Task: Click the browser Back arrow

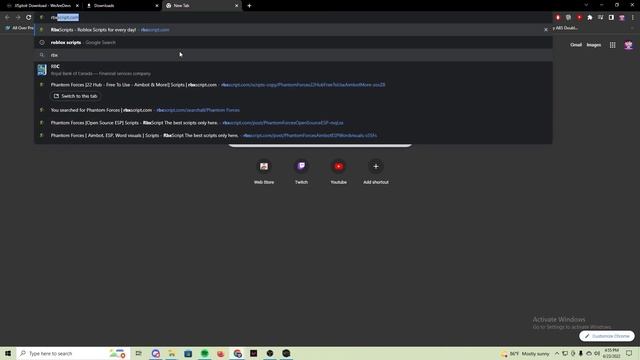Action: click(x=7, y=18)
